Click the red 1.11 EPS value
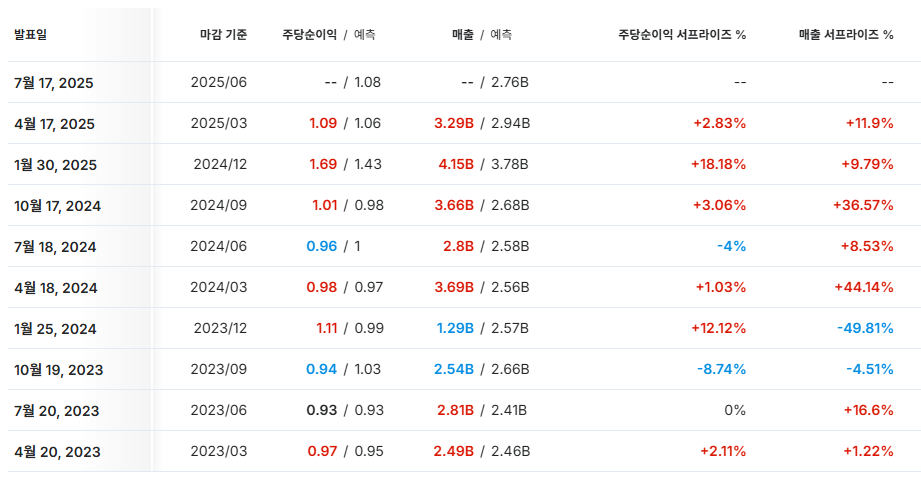 click(327, 329)
